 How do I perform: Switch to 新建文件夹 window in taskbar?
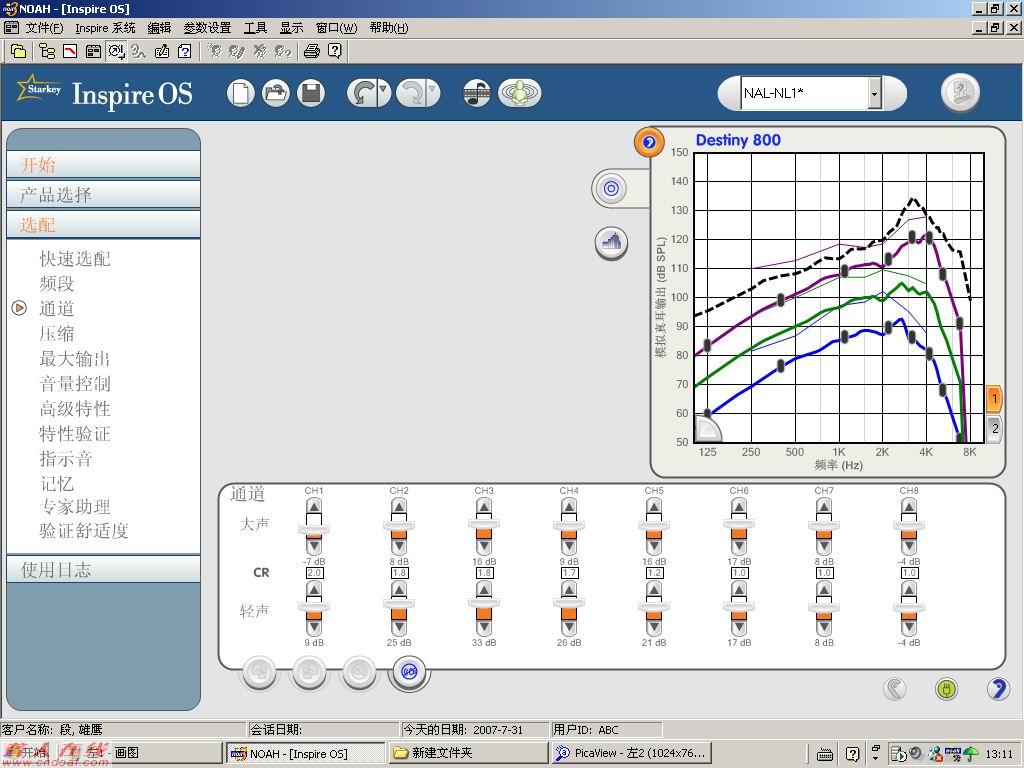pyautogui.click(x=468, y=753)
